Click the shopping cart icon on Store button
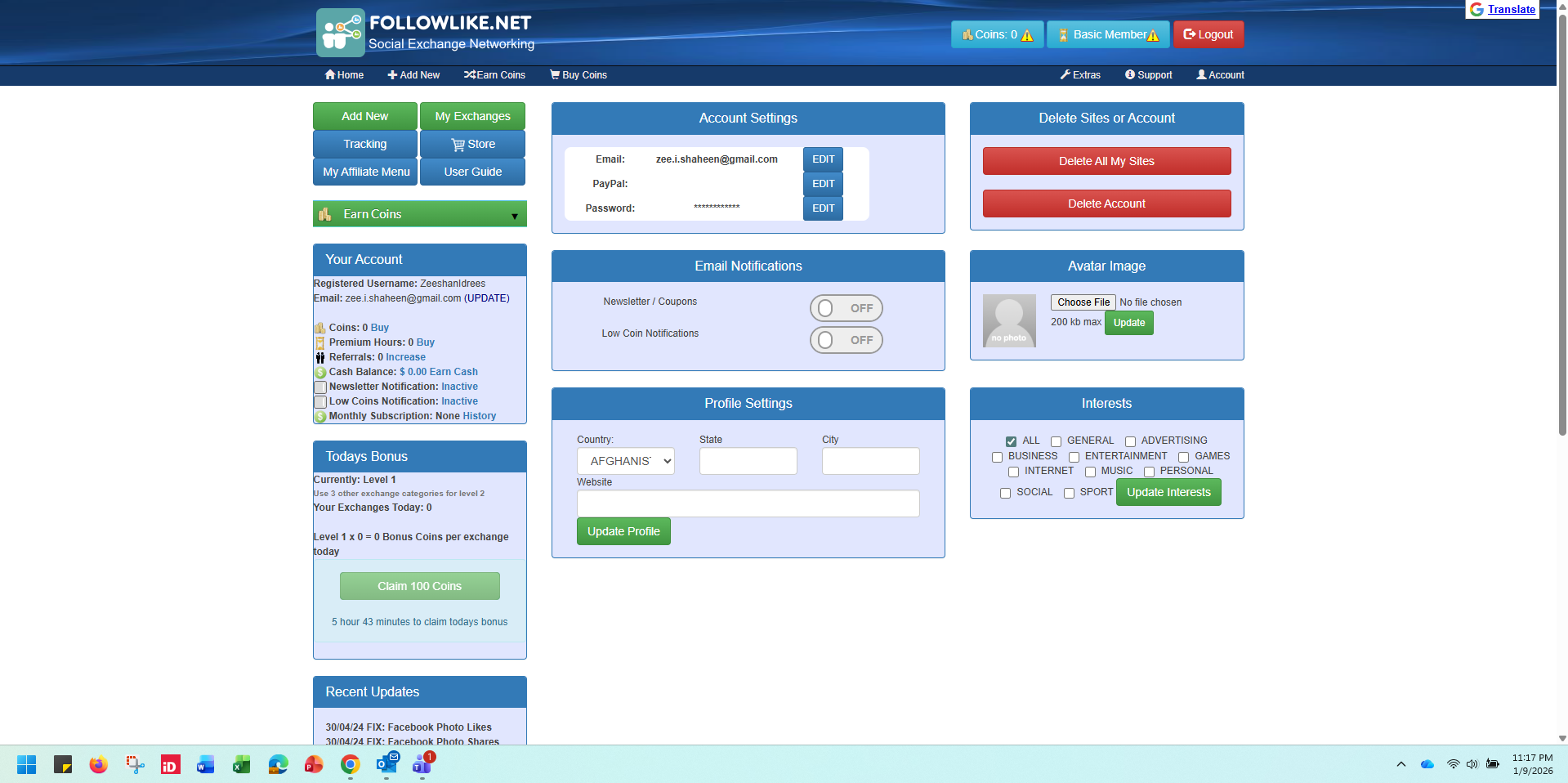The image size is (1568, 783). 458,145
